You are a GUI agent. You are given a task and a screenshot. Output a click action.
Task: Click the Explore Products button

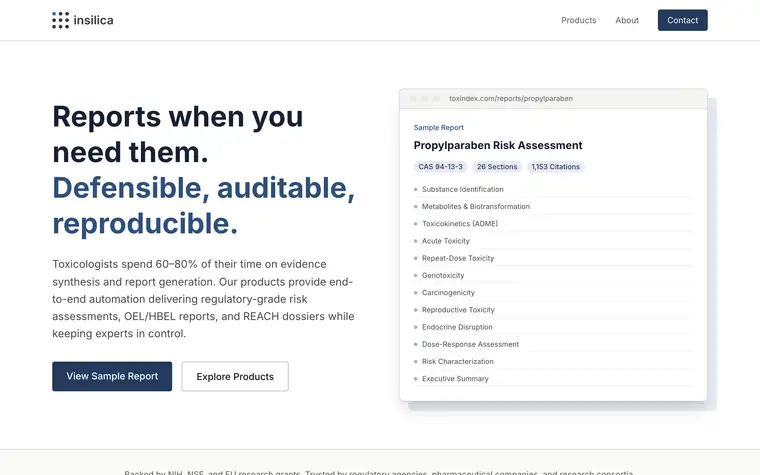point(235,377)
